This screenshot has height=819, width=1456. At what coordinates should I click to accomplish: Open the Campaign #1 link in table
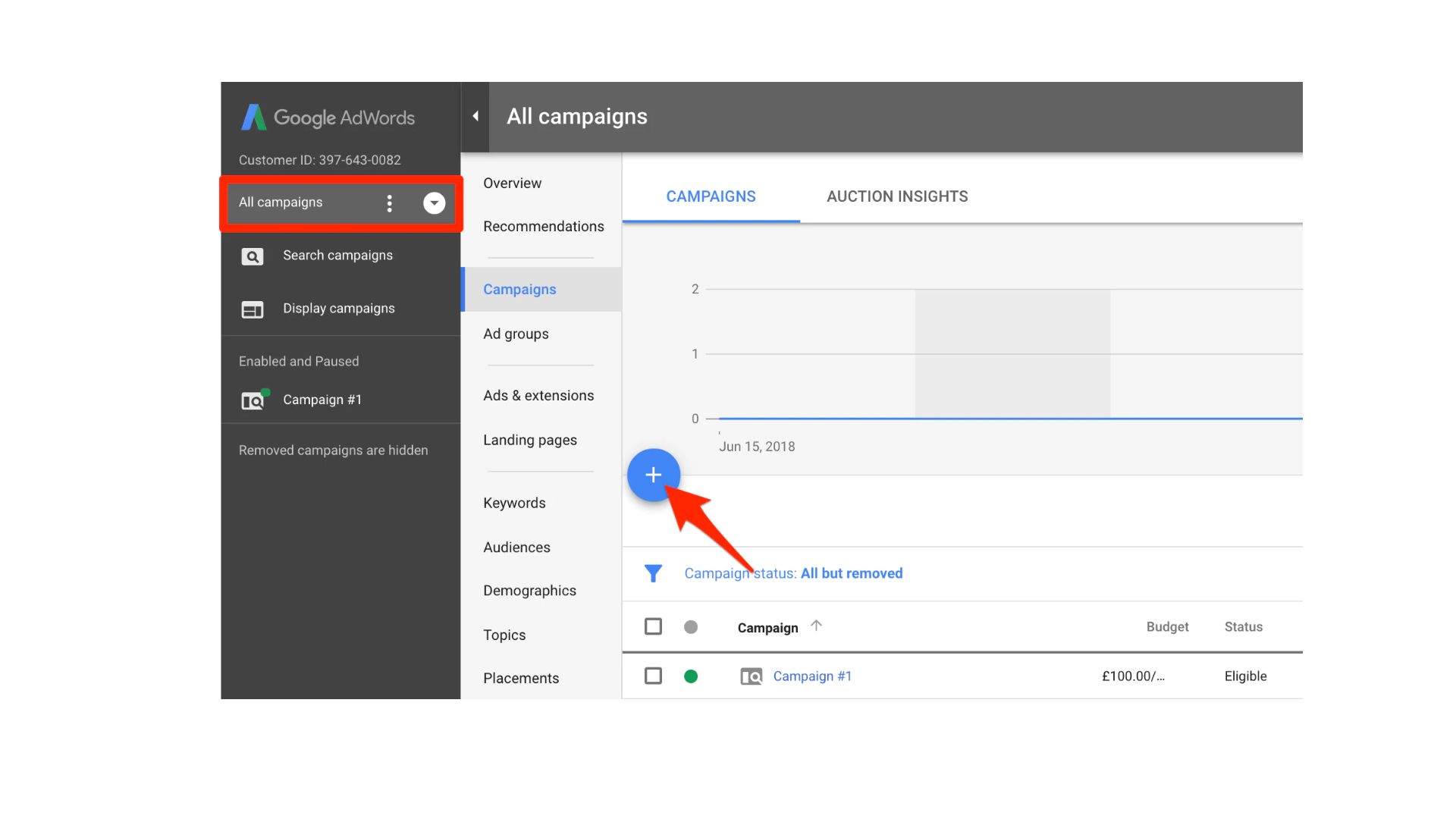[812, 676]
